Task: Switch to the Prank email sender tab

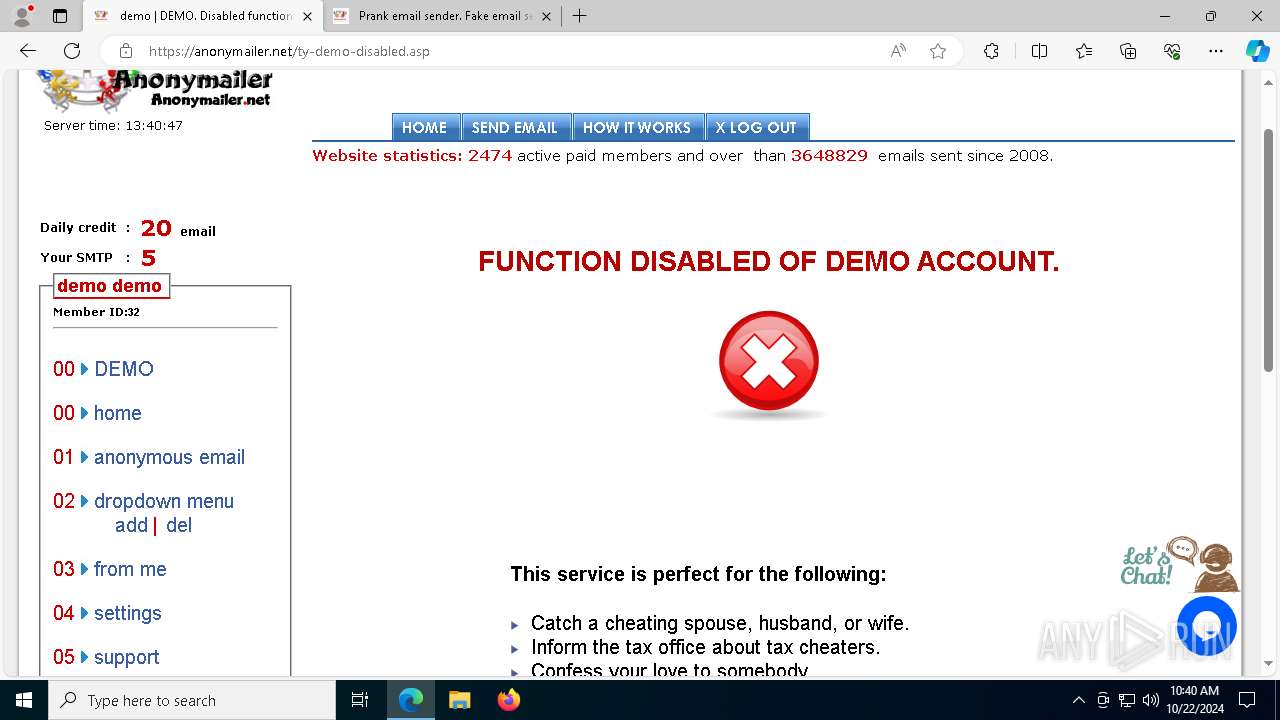Action: pyautogui.click(x=444, y=16)
